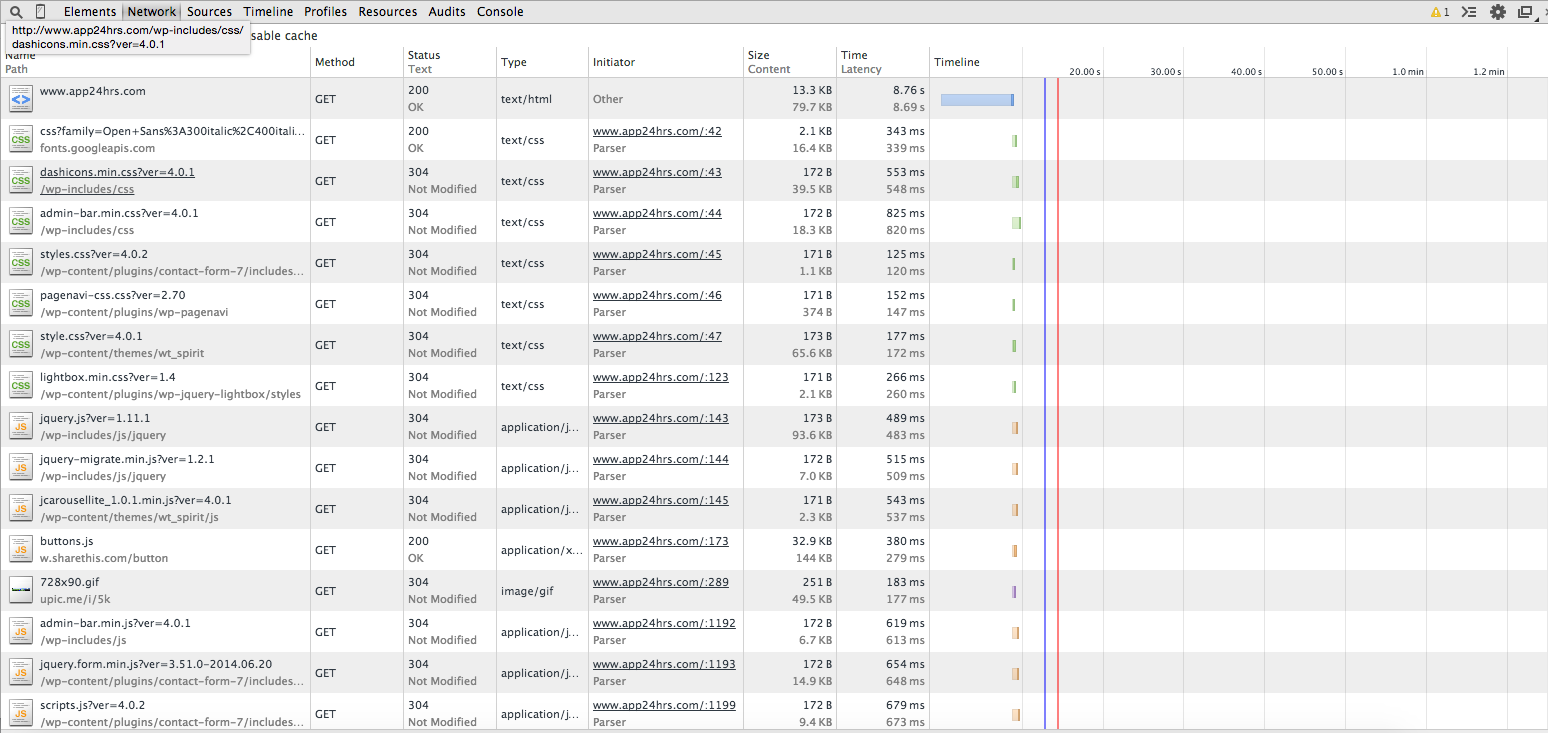Click the image thumbnail icon for 728x90.gif
This screenshot has height=733, width=1548.
tap(21, 591)
